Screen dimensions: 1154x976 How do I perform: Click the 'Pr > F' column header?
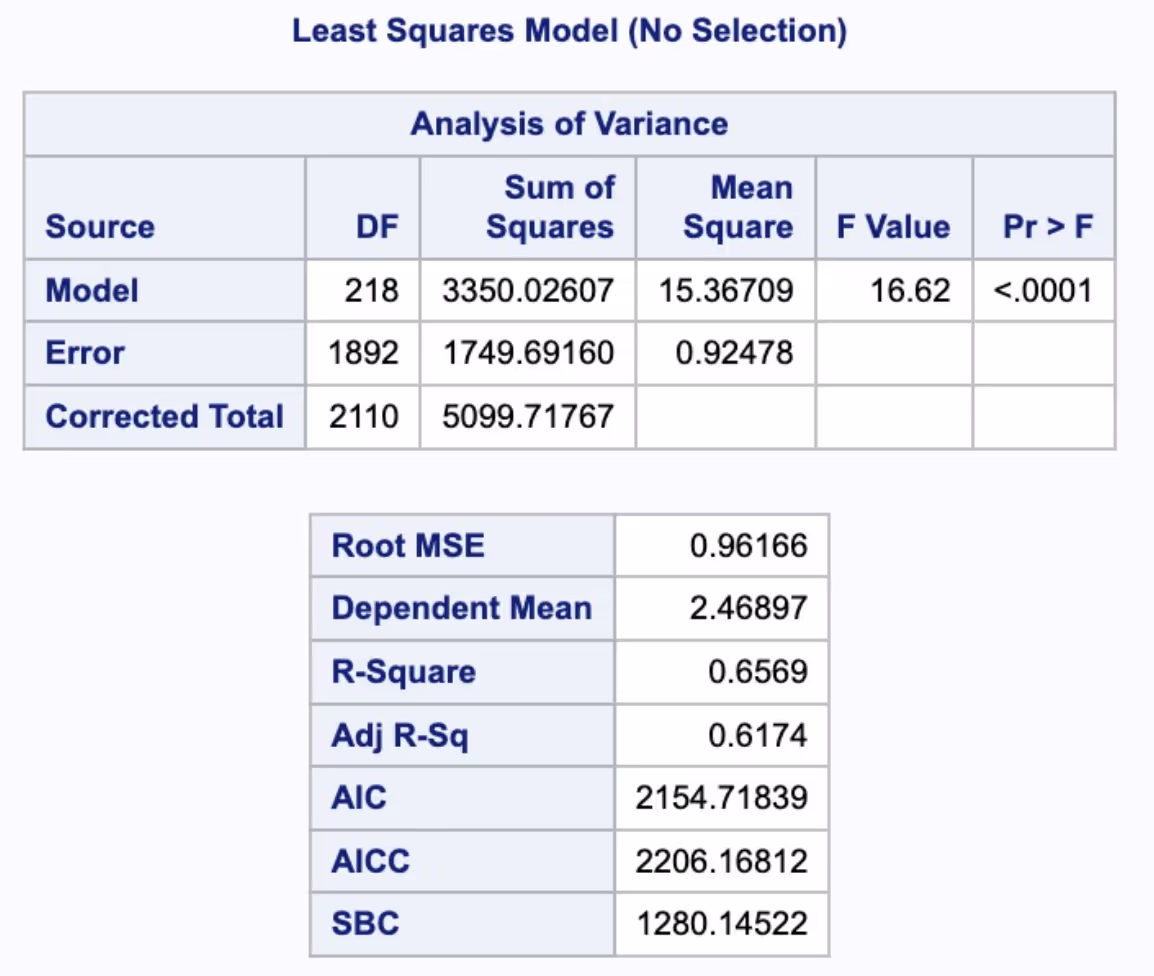pyautogui.click(x=1048, y=227)
